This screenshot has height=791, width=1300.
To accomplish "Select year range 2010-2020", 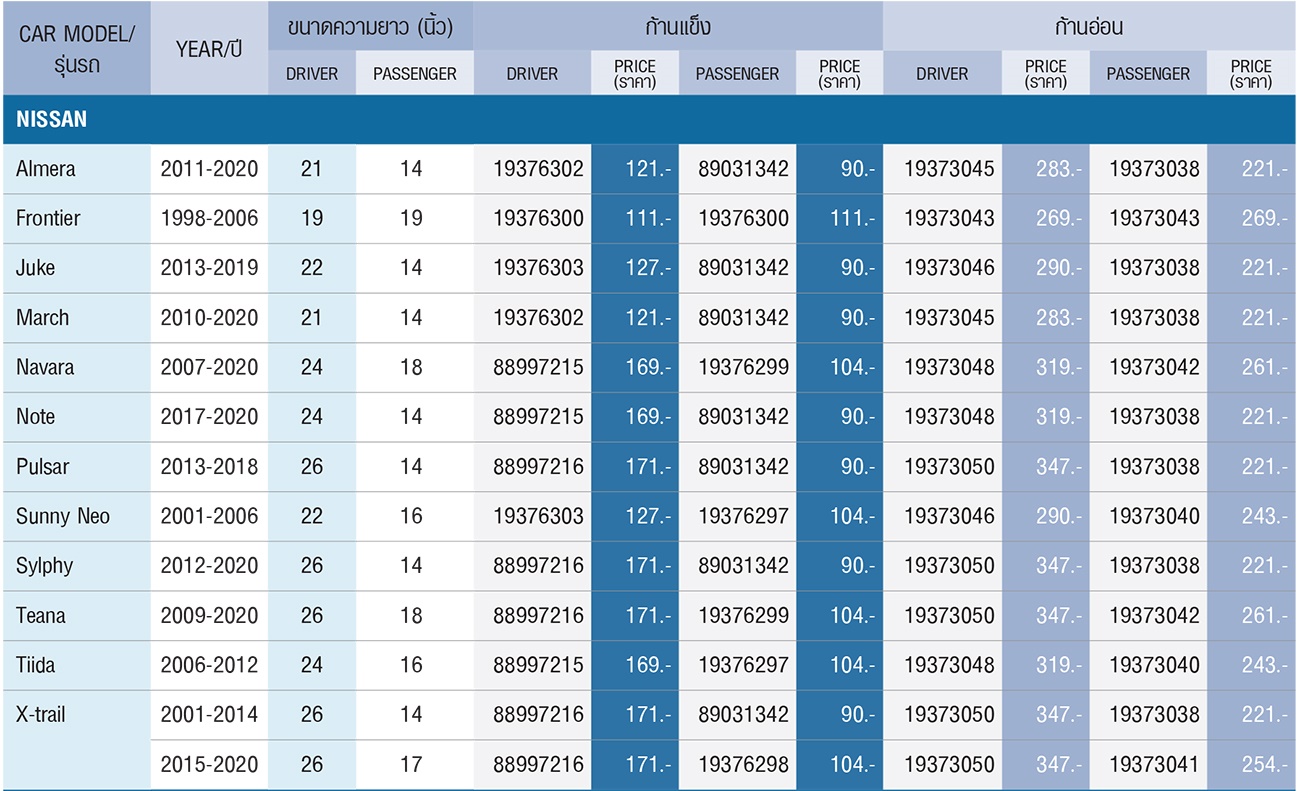I will point(209,318).
